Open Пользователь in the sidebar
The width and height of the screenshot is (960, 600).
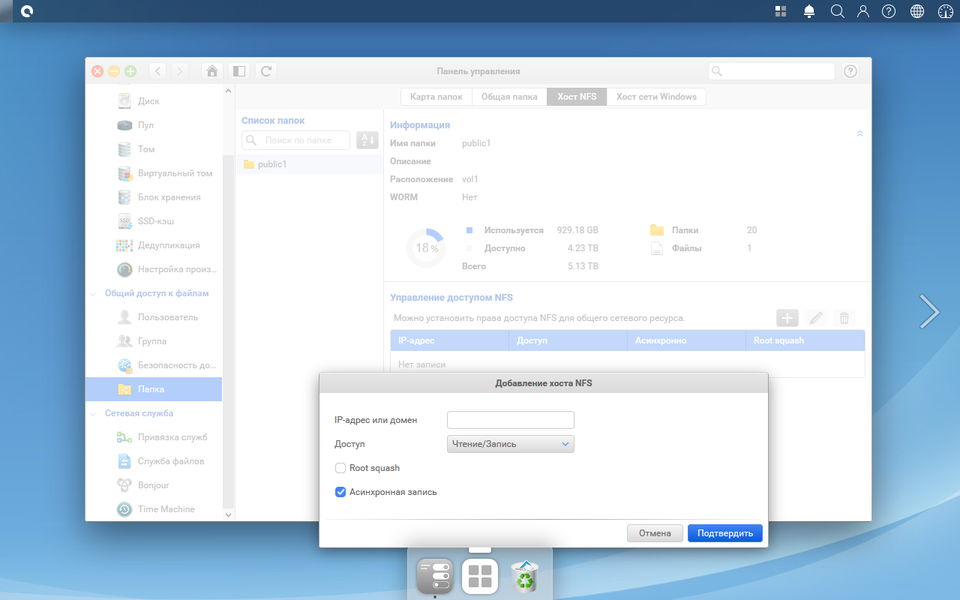pos(154,317)
